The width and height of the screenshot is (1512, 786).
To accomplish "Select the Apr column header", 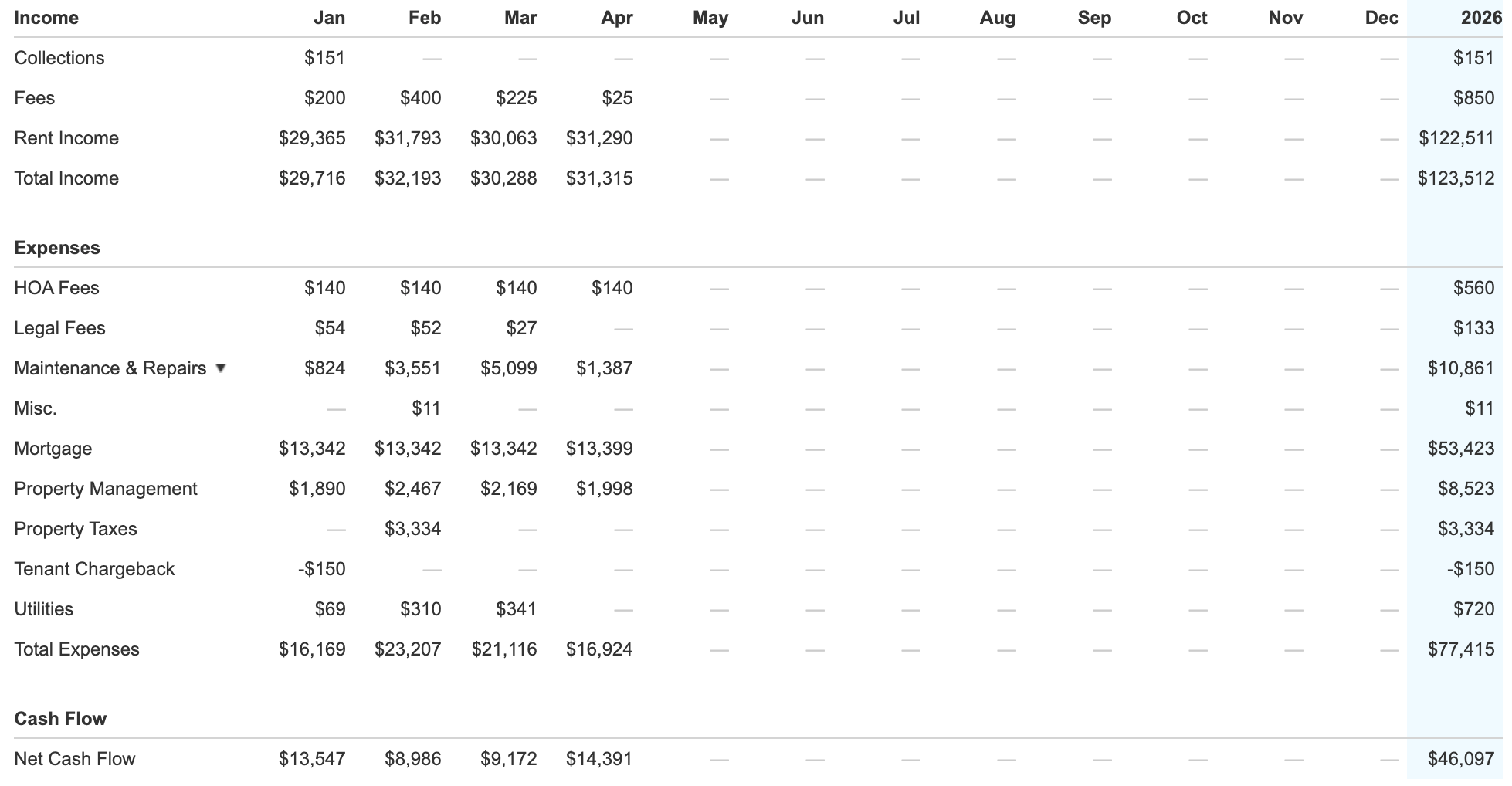I will click(x=616, y=18).
